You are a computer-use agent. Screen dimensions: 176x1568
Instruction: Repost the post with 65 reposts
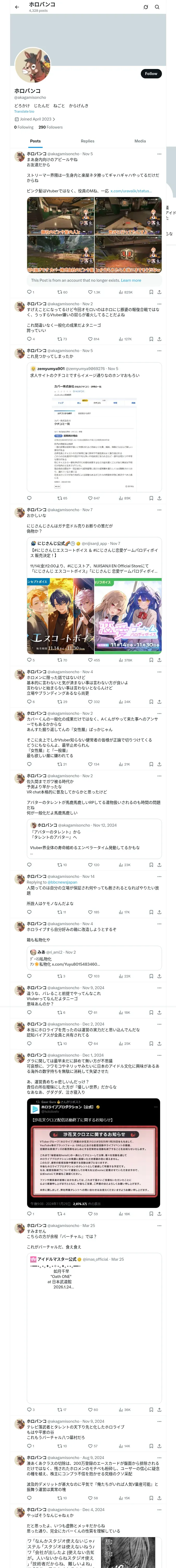click(59, 498)
